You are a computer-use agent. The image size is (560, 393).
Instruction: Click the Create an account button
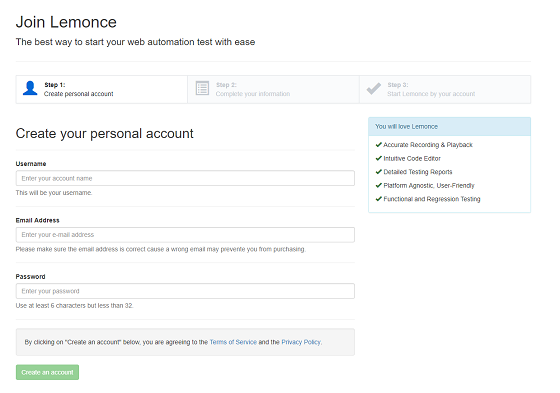point(47,372)
